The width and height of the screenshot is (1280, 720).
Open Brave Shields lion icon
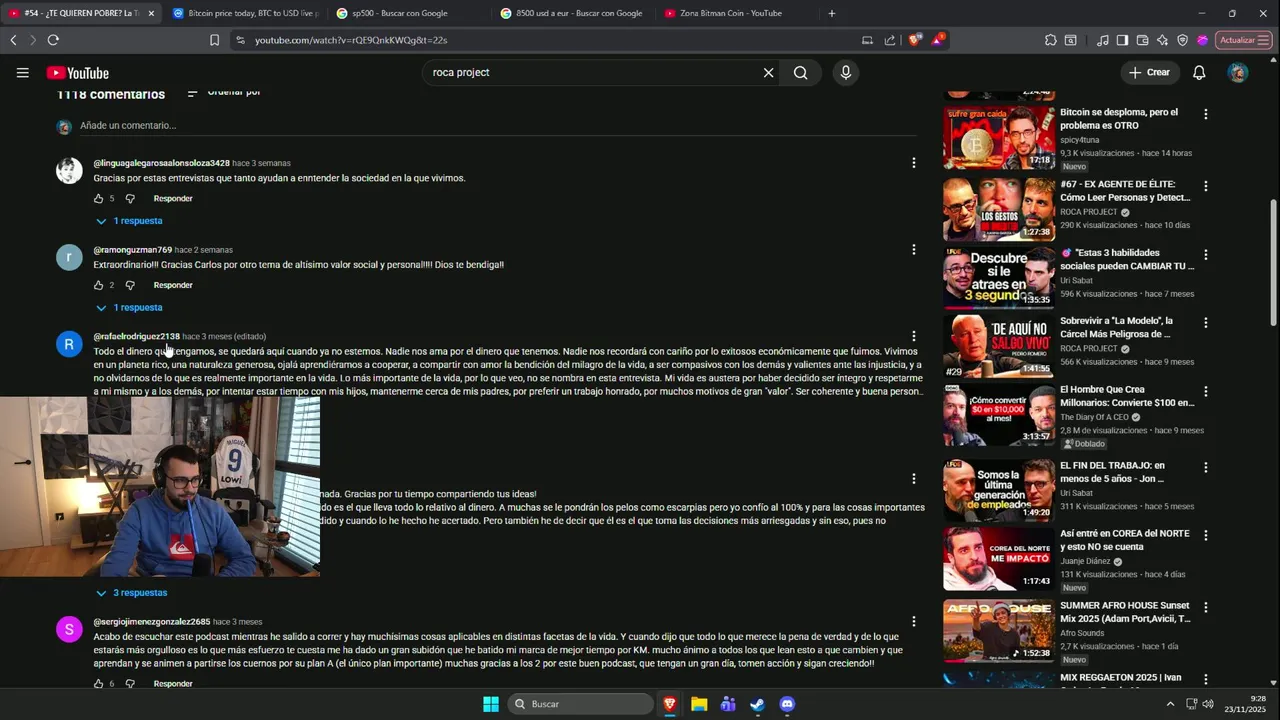(x=915, y=40)
